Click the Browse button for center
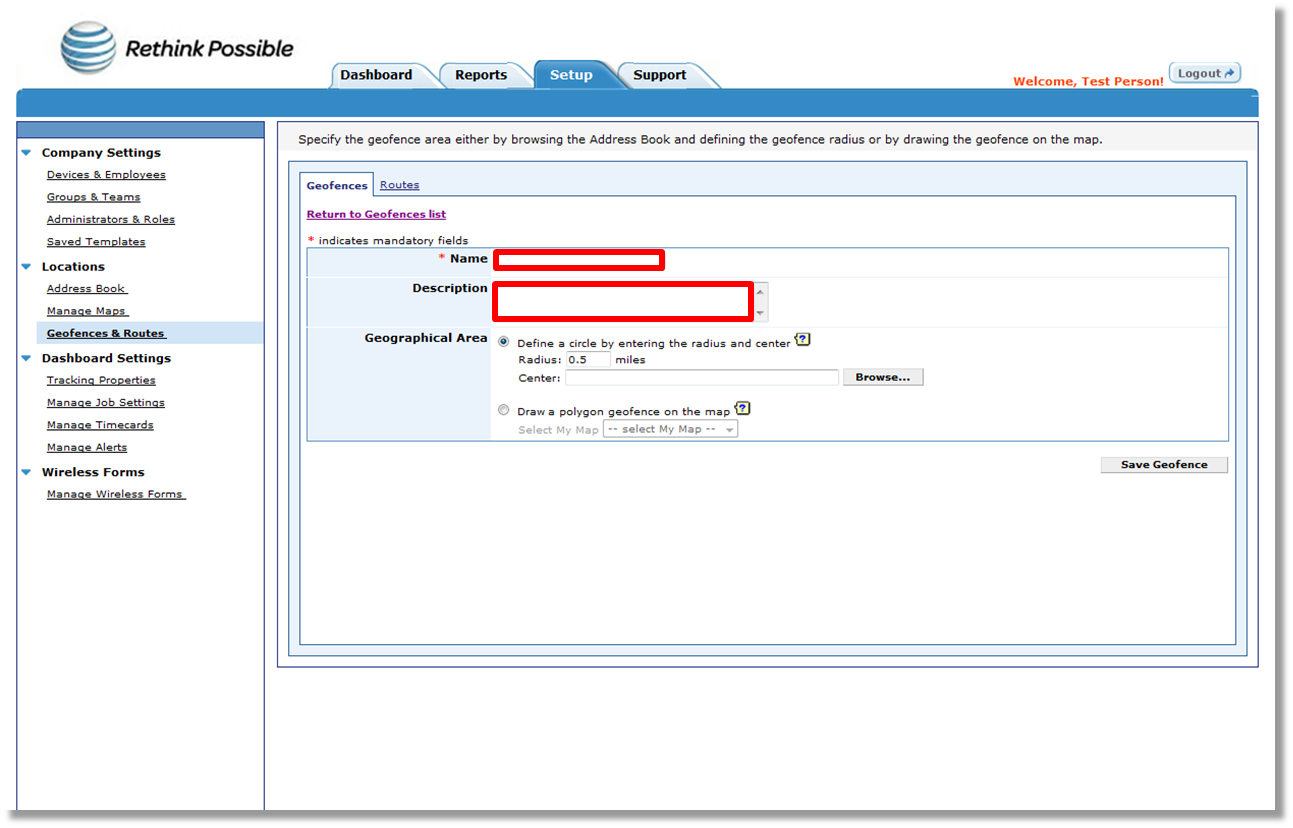 (x=883, y=377)
